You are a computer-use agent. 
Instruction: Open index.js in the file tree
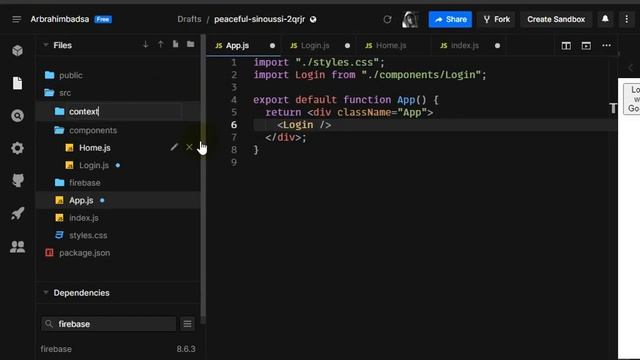click(x=84, y=218)
